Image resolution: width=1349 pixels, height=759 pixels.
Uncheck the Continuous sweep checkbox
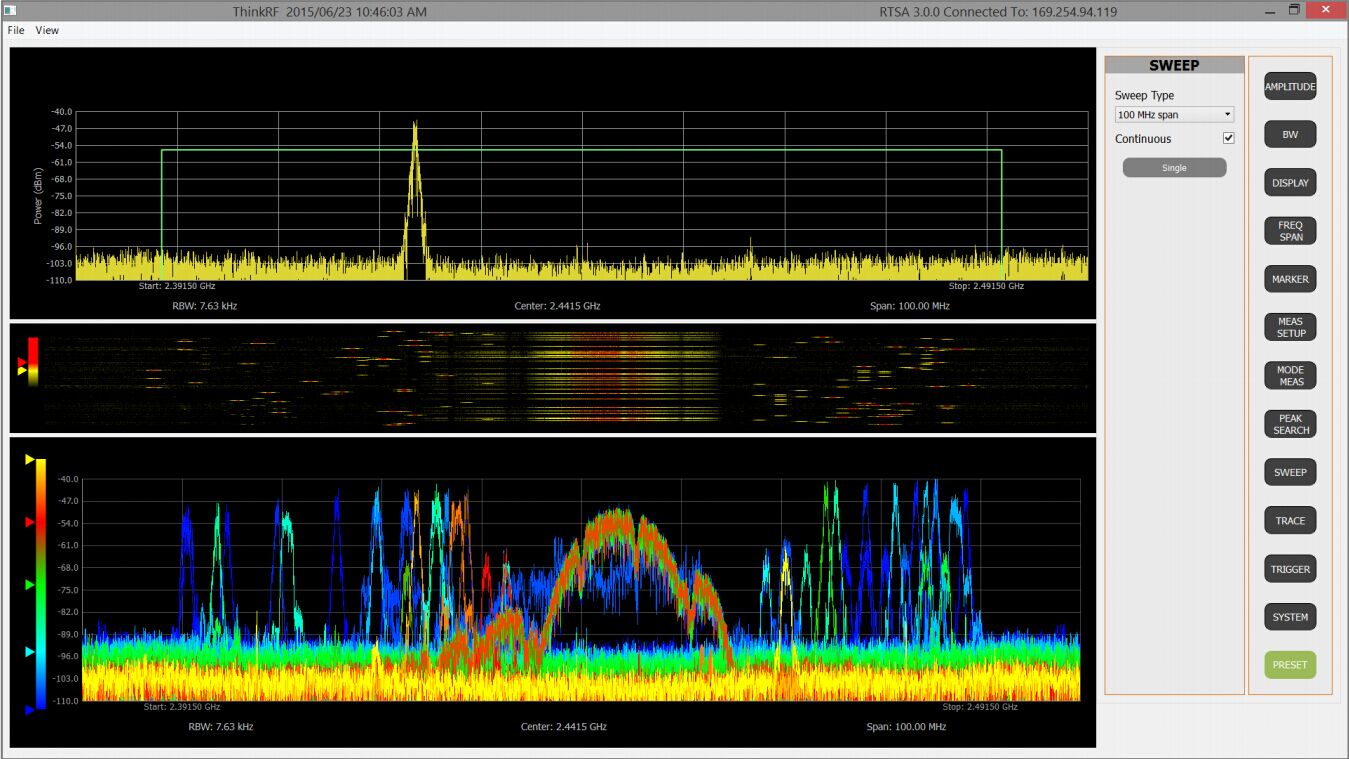pyautogui.click(x=1228, y=138)
